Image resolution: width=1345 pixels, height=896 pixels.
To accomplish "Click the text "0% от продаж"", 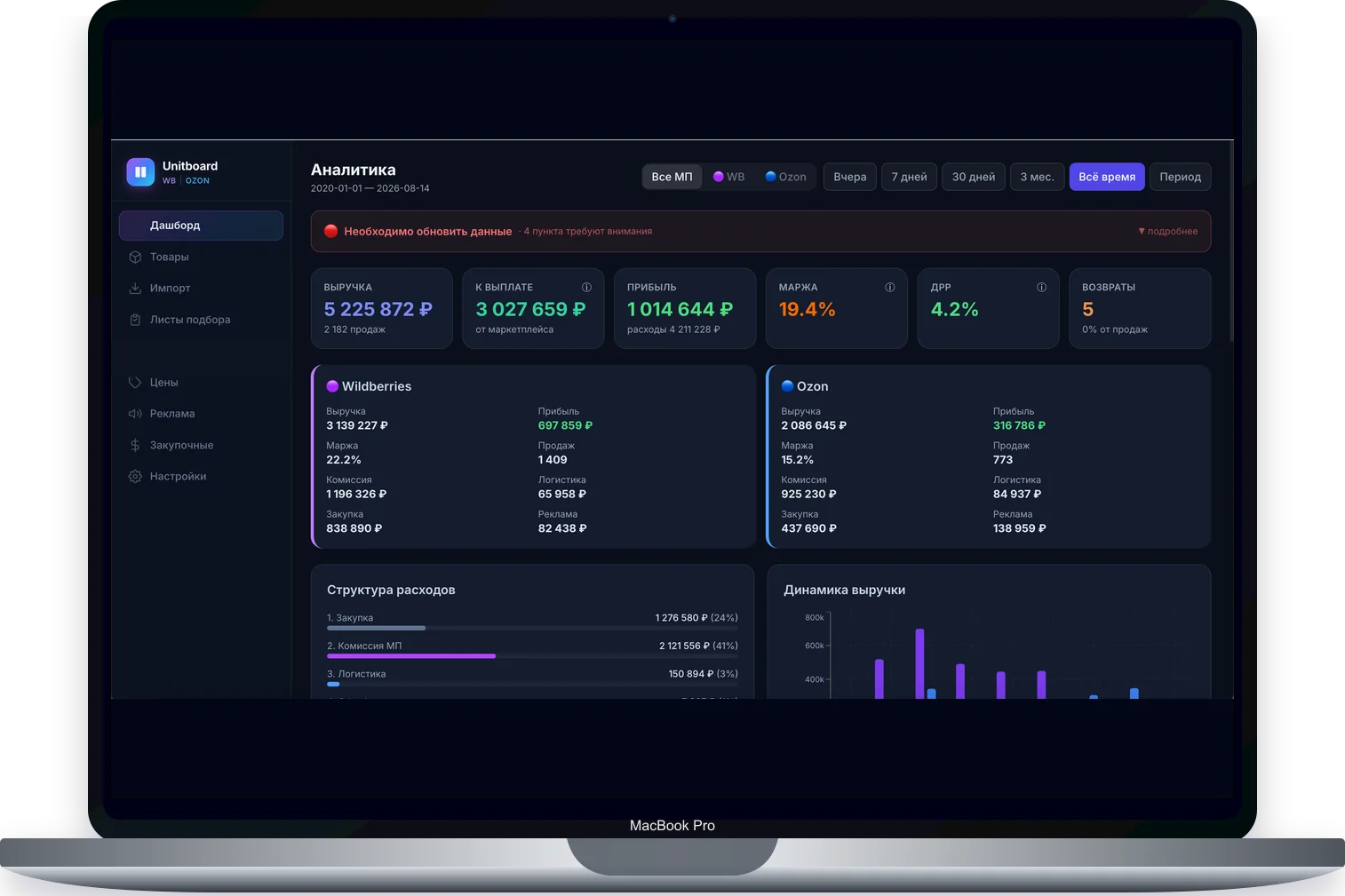I will (1115, 329).
